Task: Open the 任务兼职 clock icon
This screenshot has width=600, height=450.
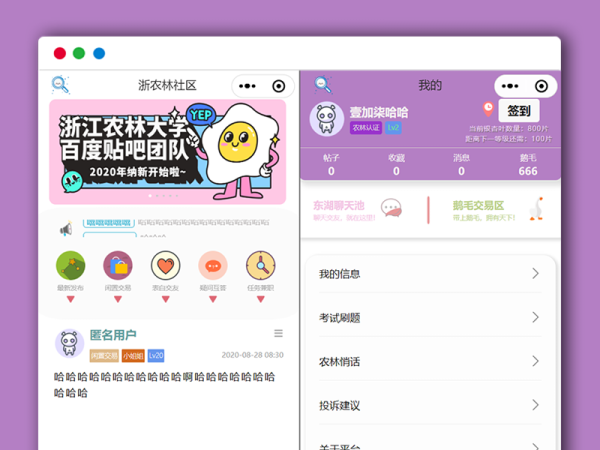Action: (x=261, y=265)
